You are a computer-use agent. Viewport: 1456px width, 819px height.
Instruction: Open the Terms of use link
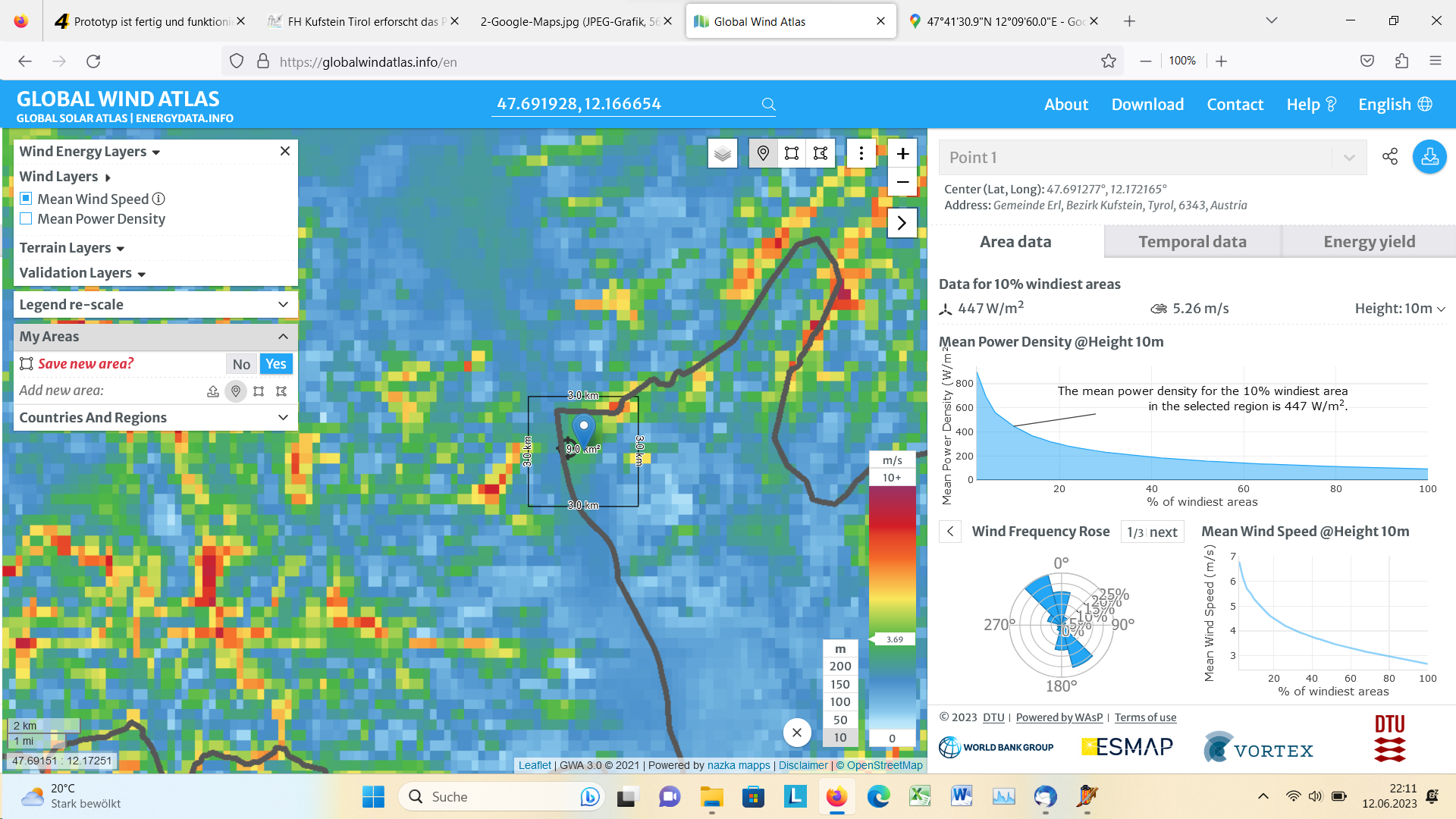(x=1145, y=717)
